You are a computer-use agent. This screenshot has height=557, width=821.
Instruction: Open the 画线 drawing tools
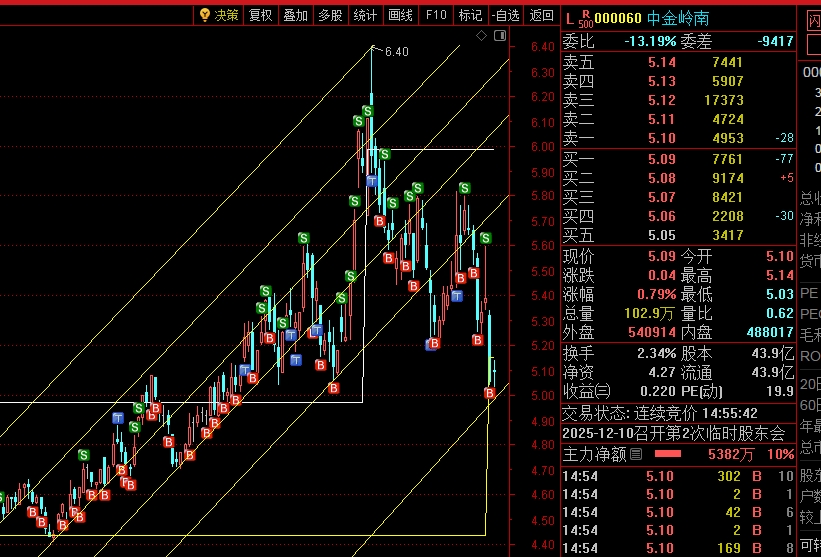point(400,15)
